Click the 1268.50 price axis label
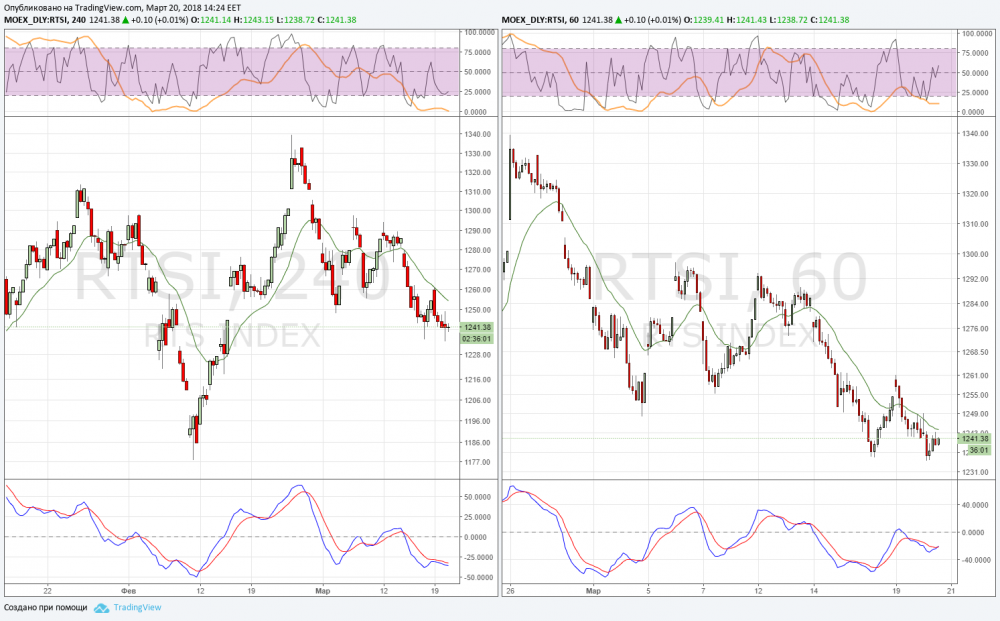 pos(976,352)
